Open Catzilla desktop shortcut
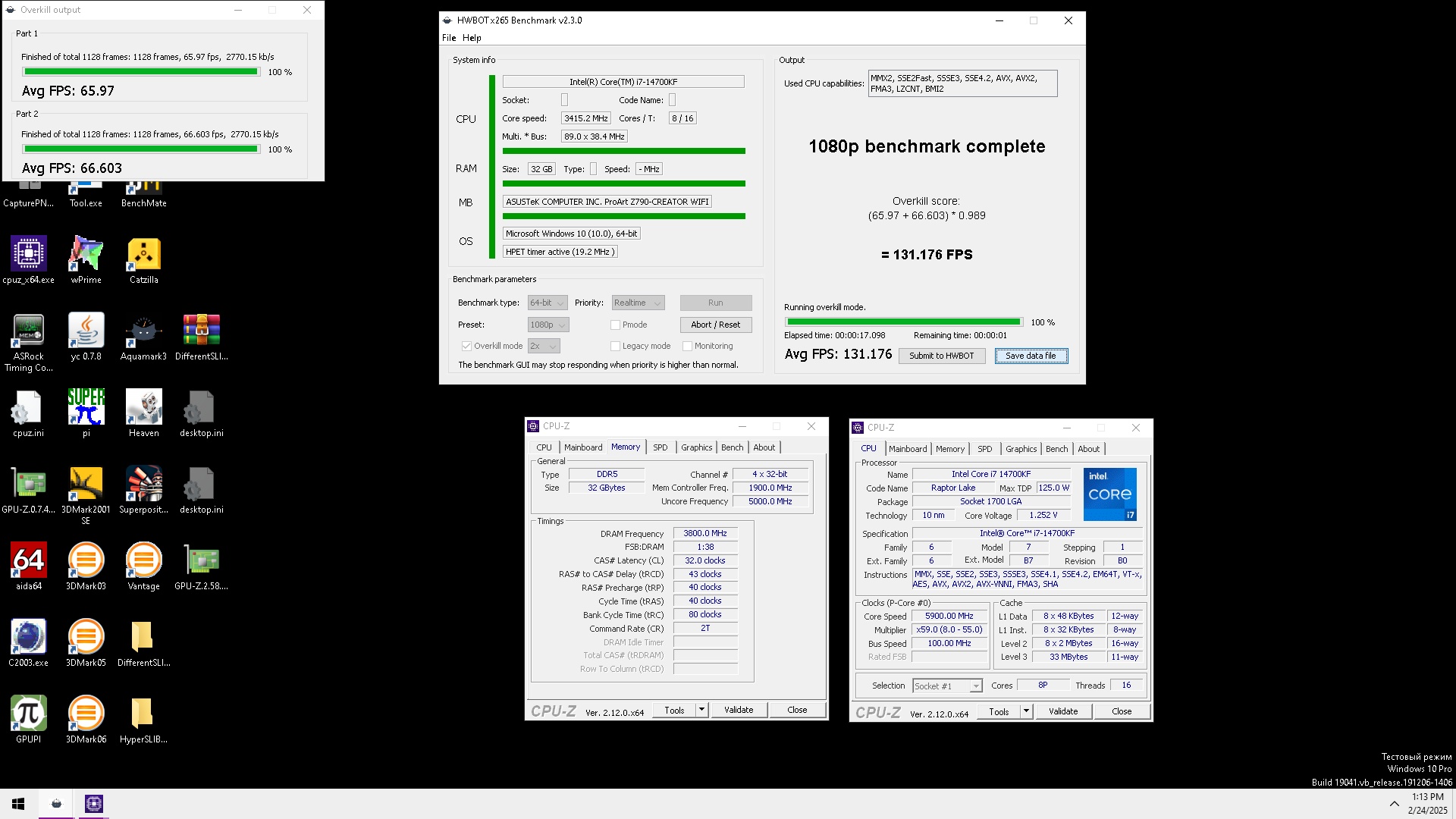1456x819 pixels. pos(143,260)
